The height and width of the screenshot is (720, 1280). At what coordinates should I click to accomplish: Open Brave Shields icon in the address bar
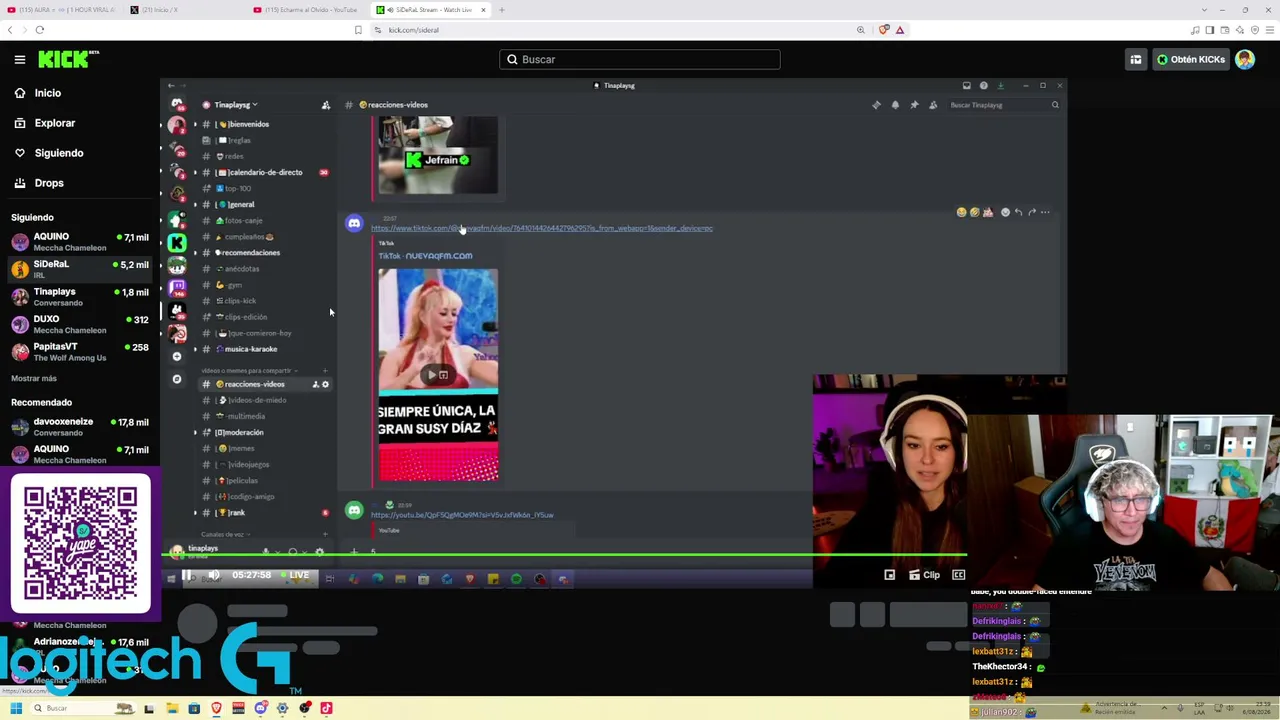pyautogui.click(x=883, y=30)
